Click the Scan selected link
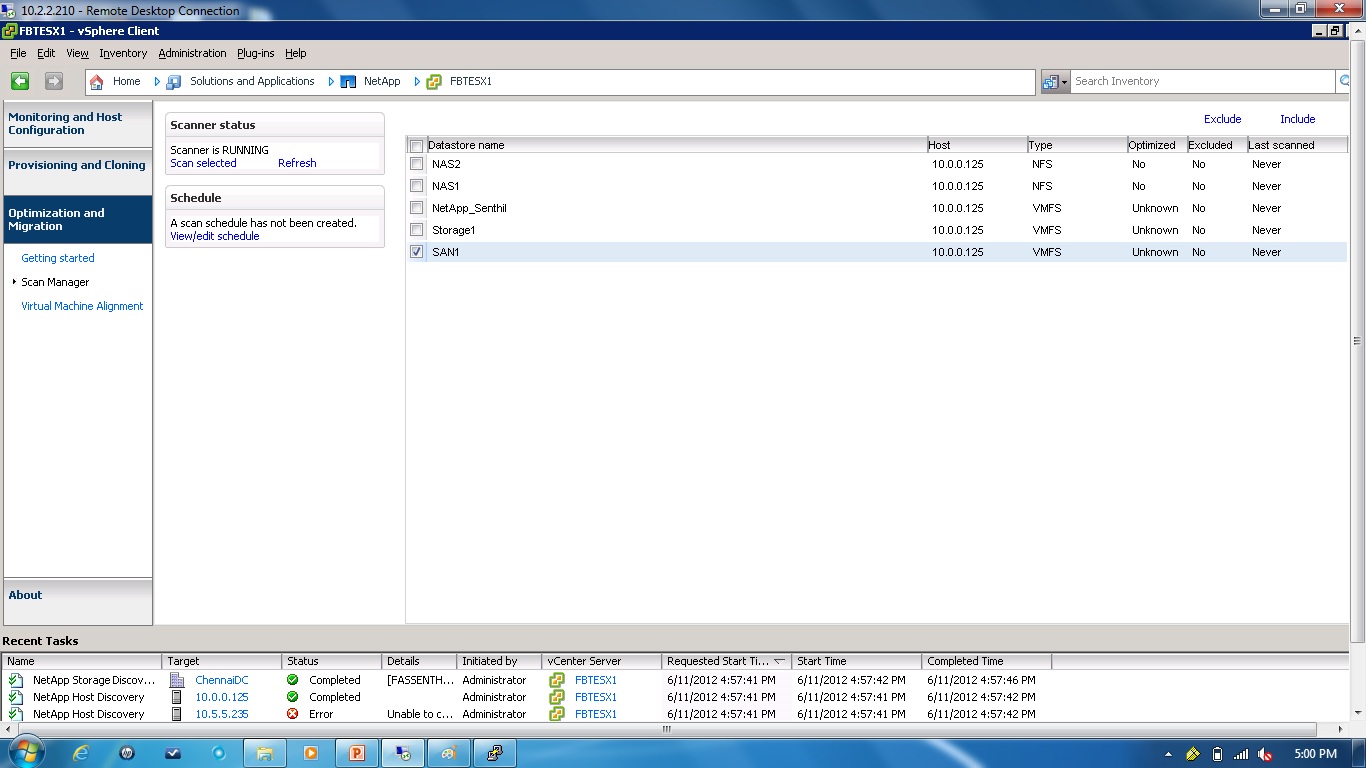The image size is (1366, 768). pos(203,163)
